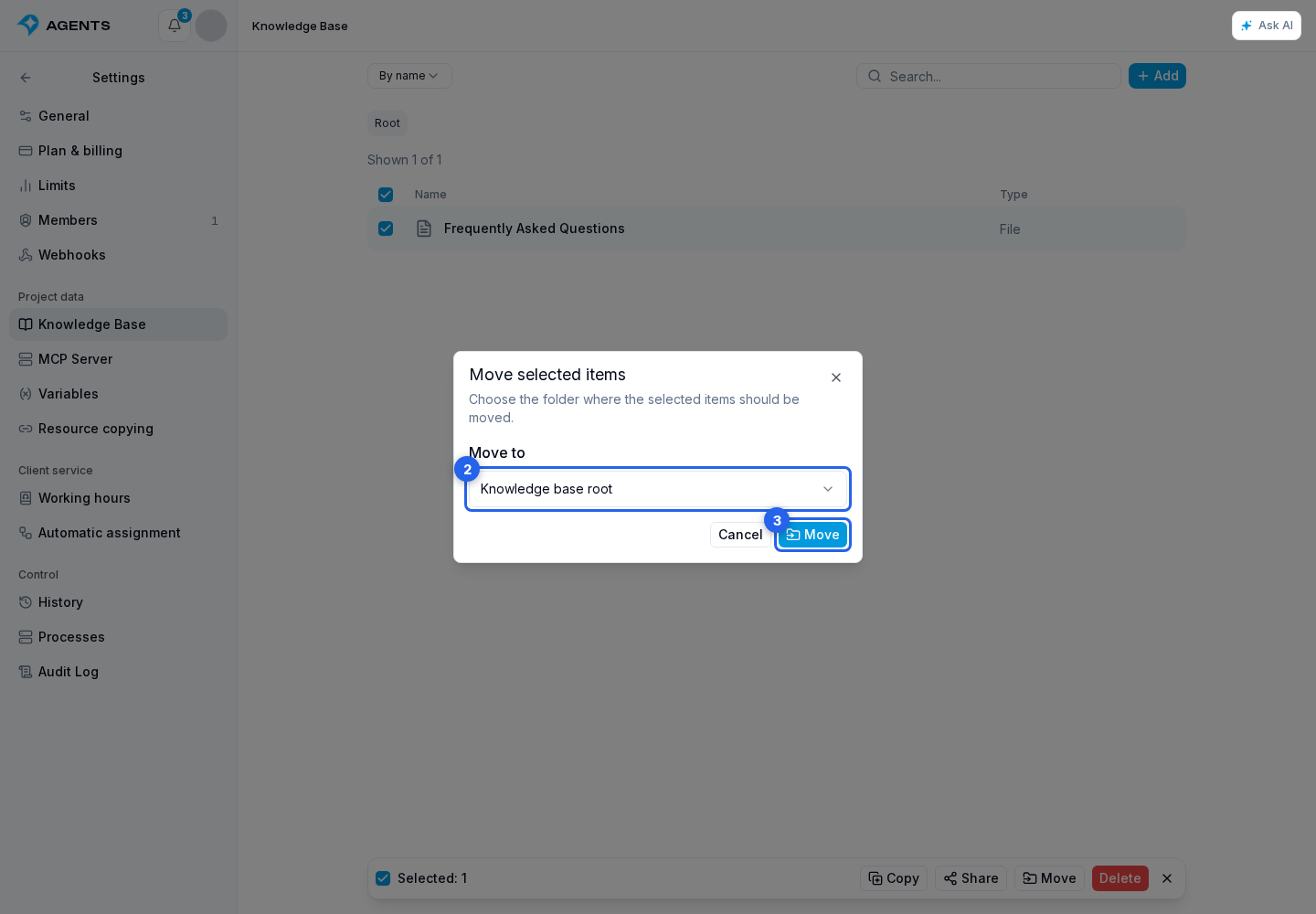This screenshot has width=1316, height=914.
Task: Click the Type column header
Action: click(x=1014, y=195)
